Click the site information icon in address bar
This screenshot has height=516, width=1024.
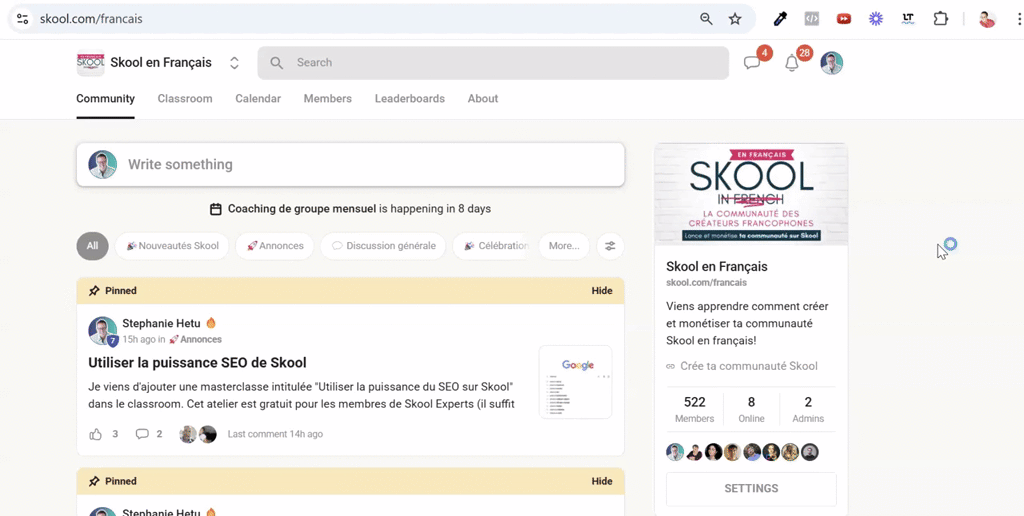[x=22, y=19]
